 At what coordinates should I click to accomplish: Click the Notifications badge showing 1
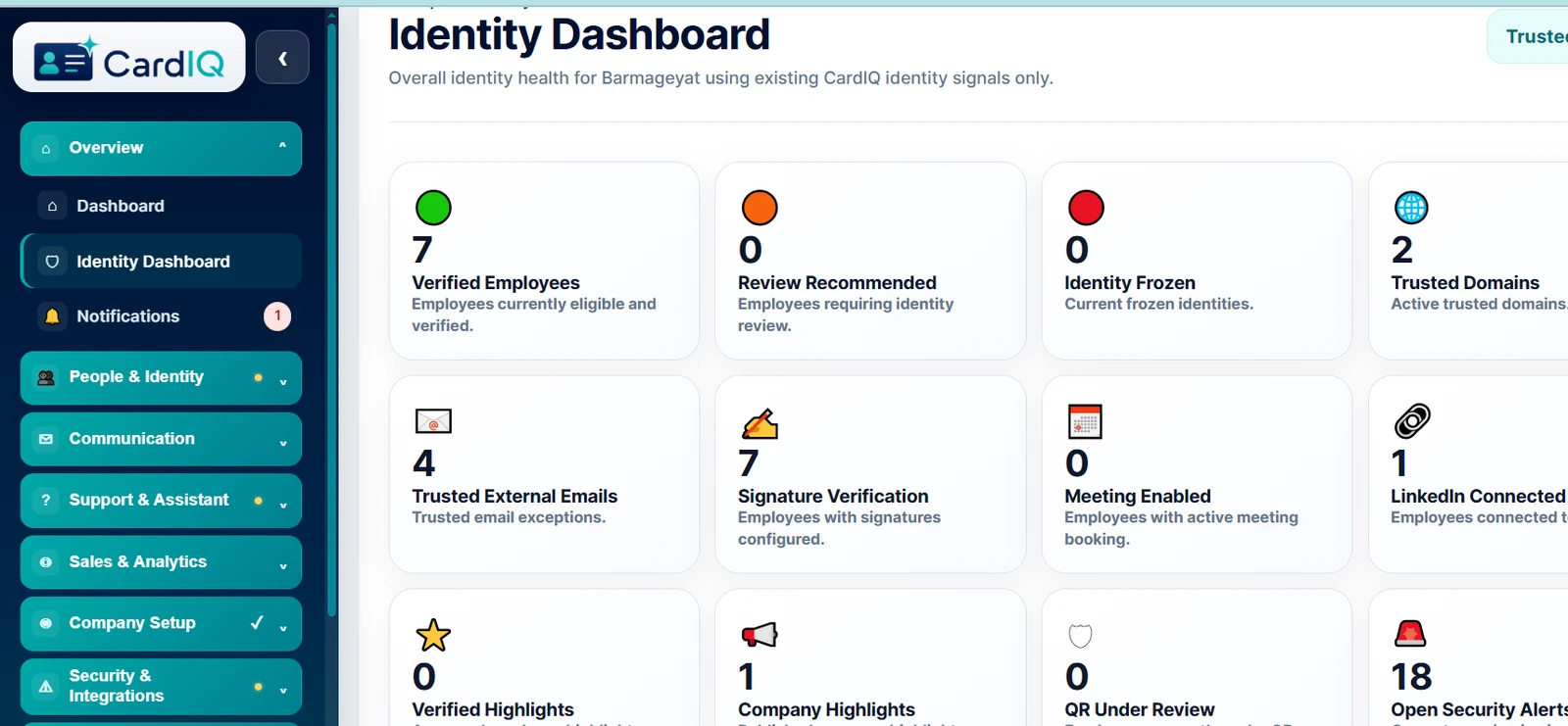(277, 315)
